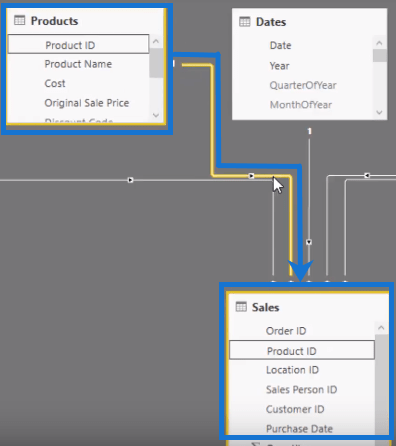Viewport: 396px width, 446px height.
Task: Click the scroll up arrow in the Products table
Action: (156, 42)
